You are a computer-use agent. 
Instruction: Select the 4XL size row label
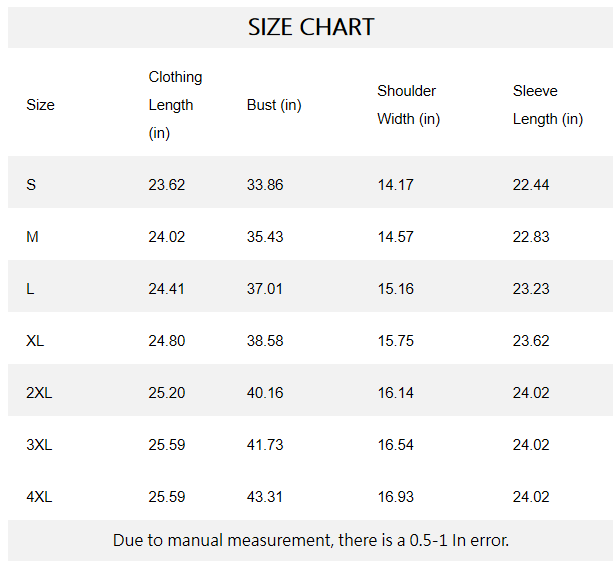pyautogui.click(x=39, y=497)
